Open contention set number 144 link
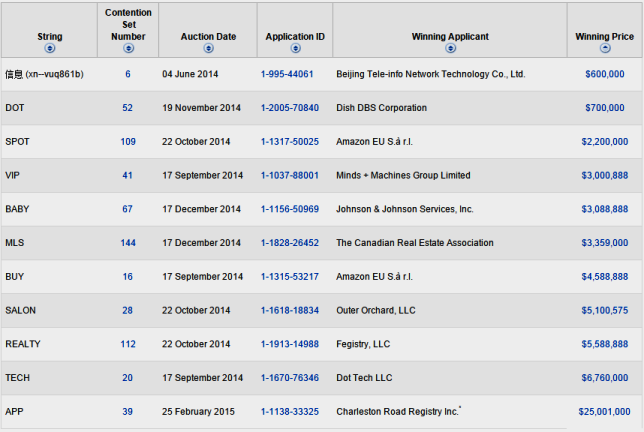 click(128, 243)
